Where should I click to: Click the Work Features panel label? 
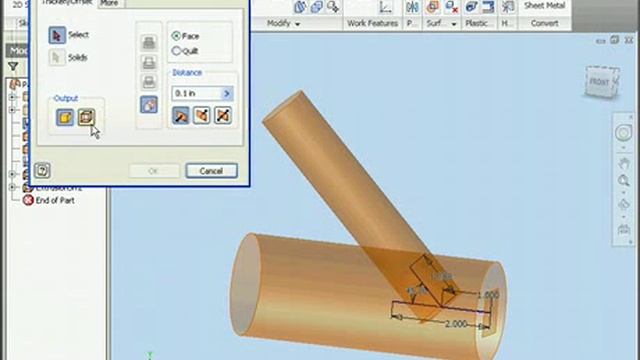(372, 23)
